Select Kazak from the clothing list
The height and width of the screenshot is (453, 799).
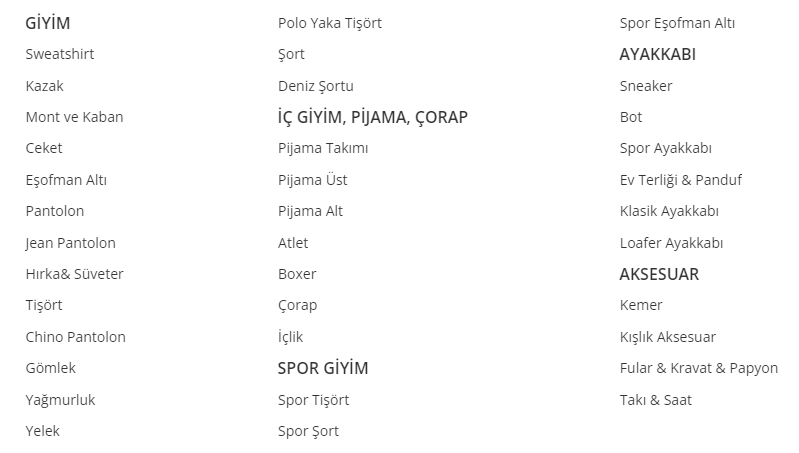point(45,86)
